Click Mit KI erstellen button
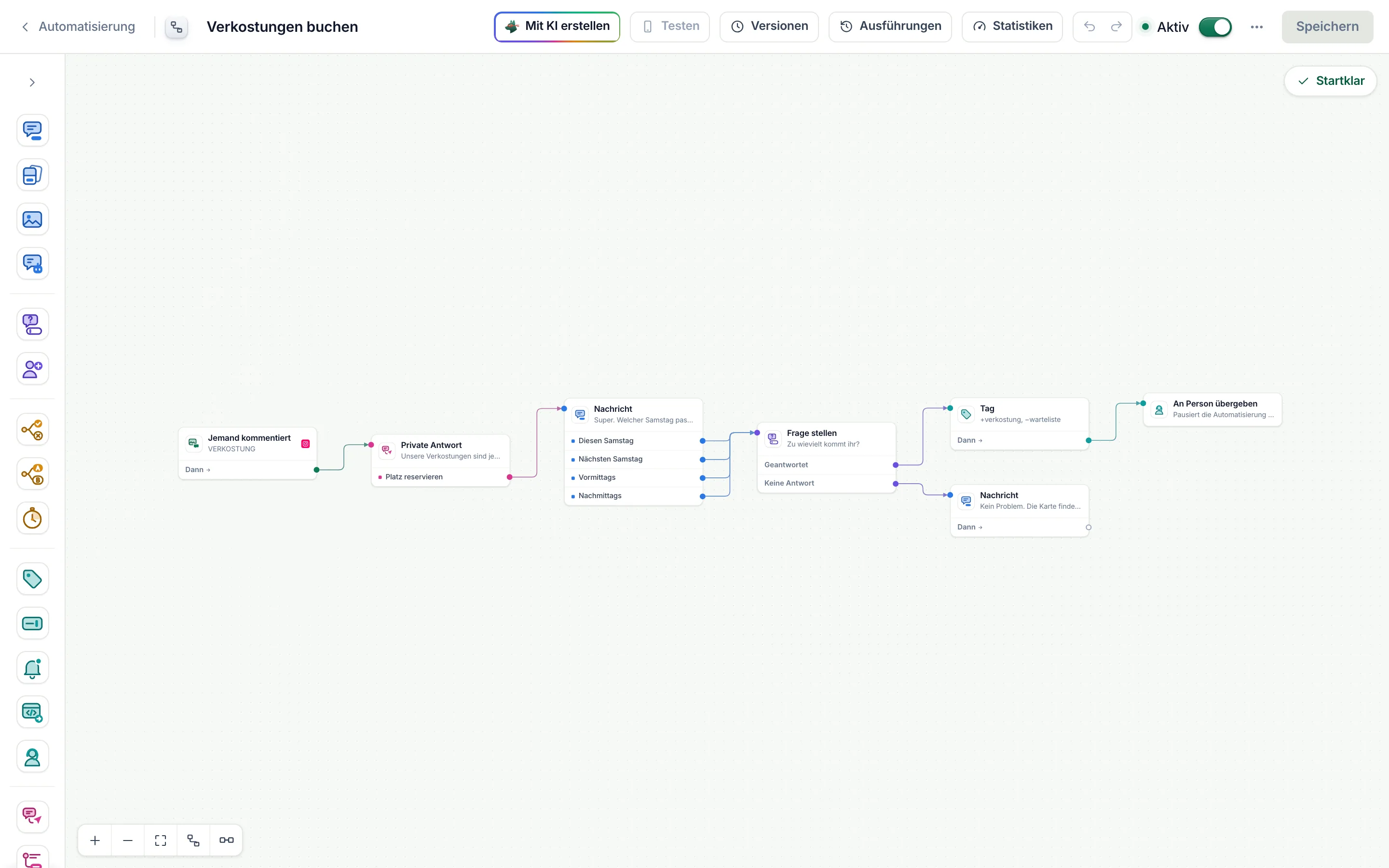Image resolution: width=1389 pixels, height=868 pixels. coord(557,27)
